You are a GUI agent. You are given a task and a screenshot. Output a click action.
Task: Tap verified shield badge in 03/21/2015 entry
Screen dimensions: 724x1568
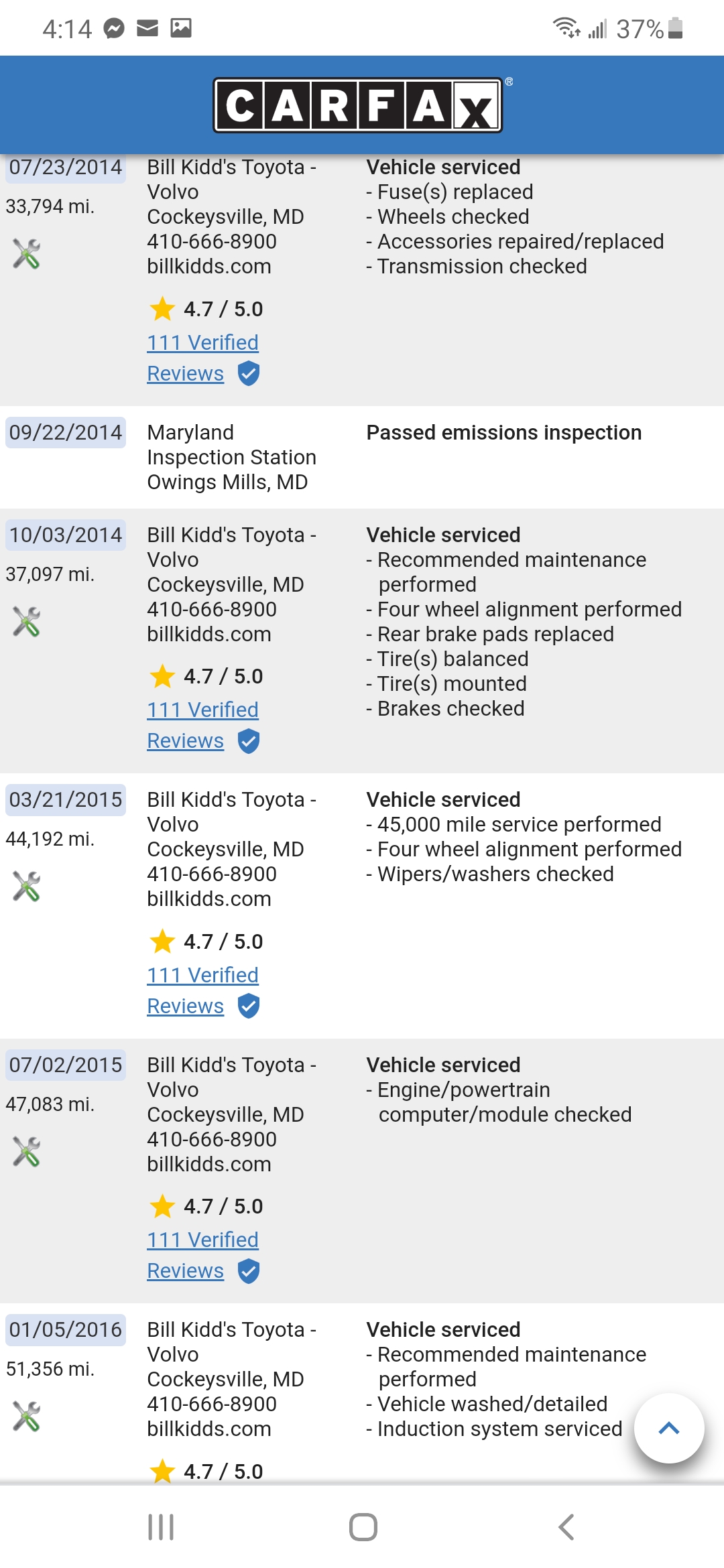[249, 1006]
